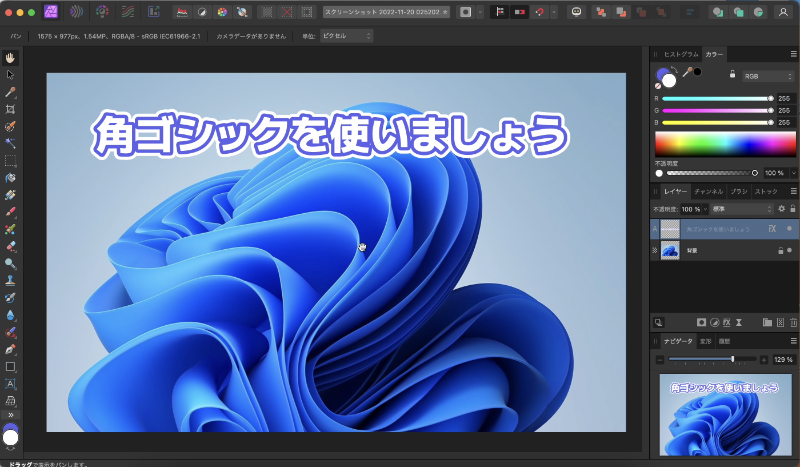Open the RGB color model dropdown
This screenshot has height=467, width=800.
[768, 76]
